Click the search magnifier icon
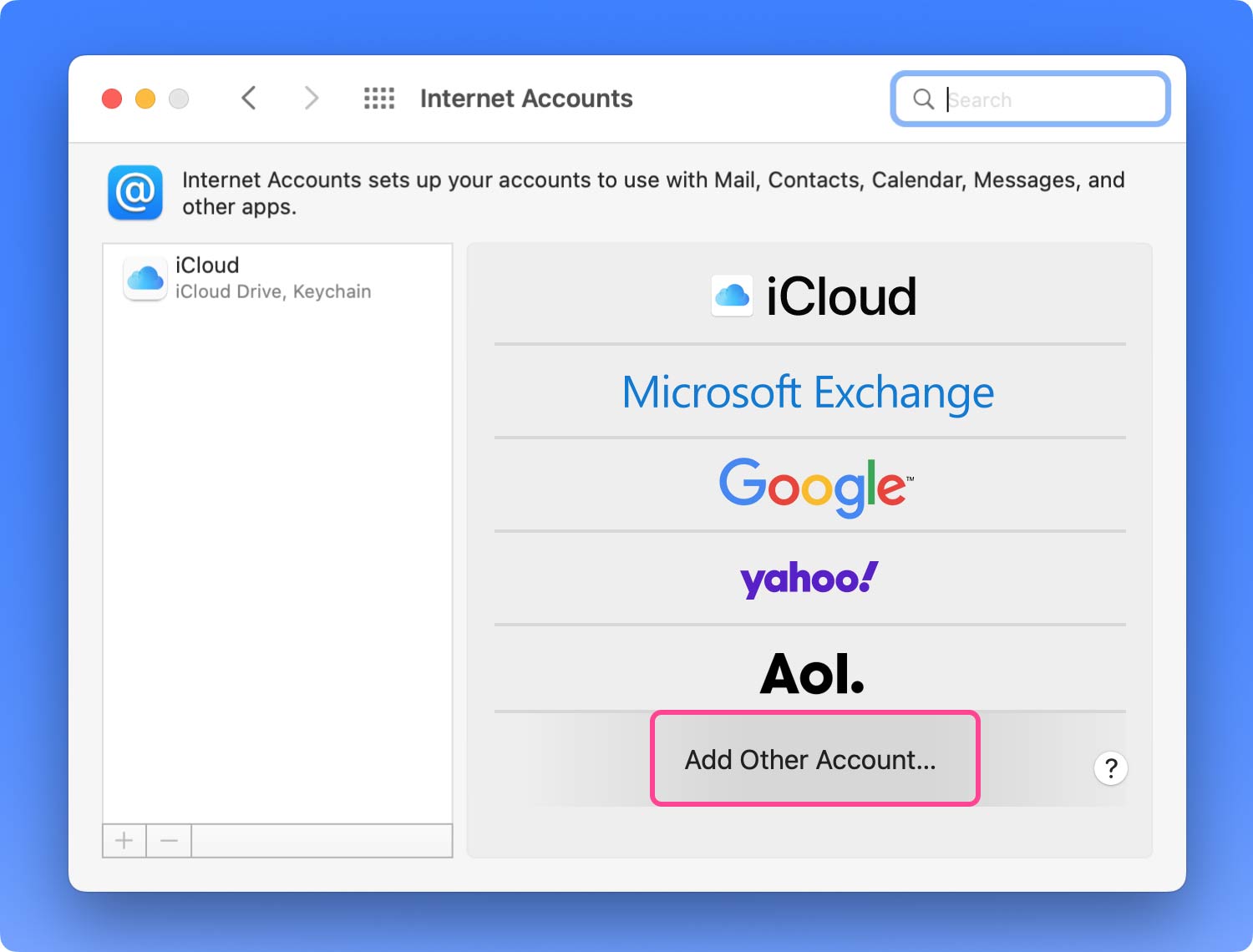The height and width of the screenshot is (952, 1253). click(x=923, y=99)
